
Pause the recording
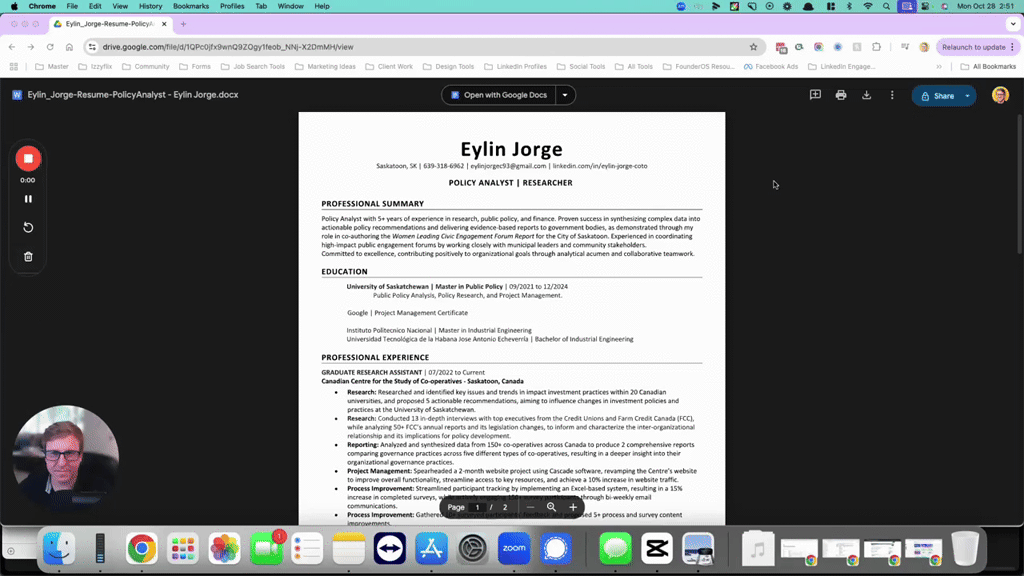coord(28,199)
